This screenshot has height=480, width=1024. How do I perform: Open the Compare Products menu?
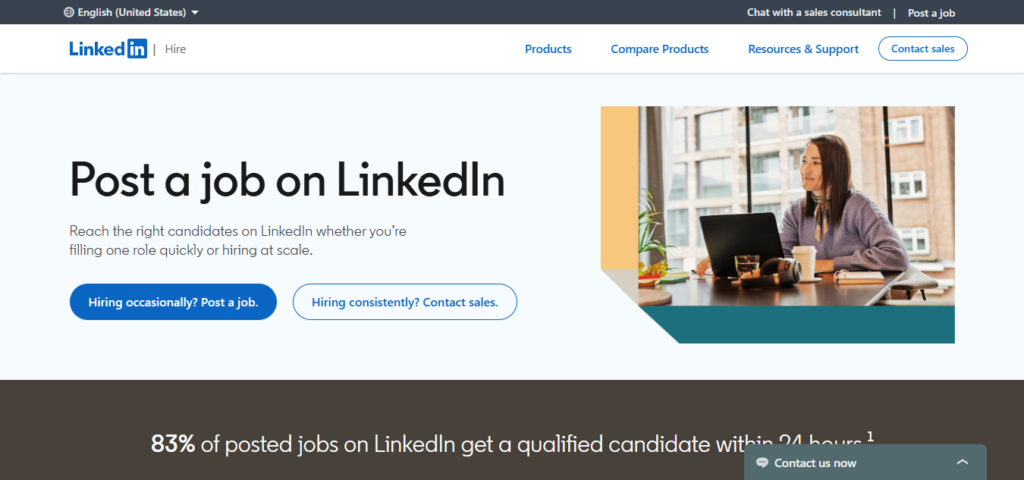pos(659,49)
